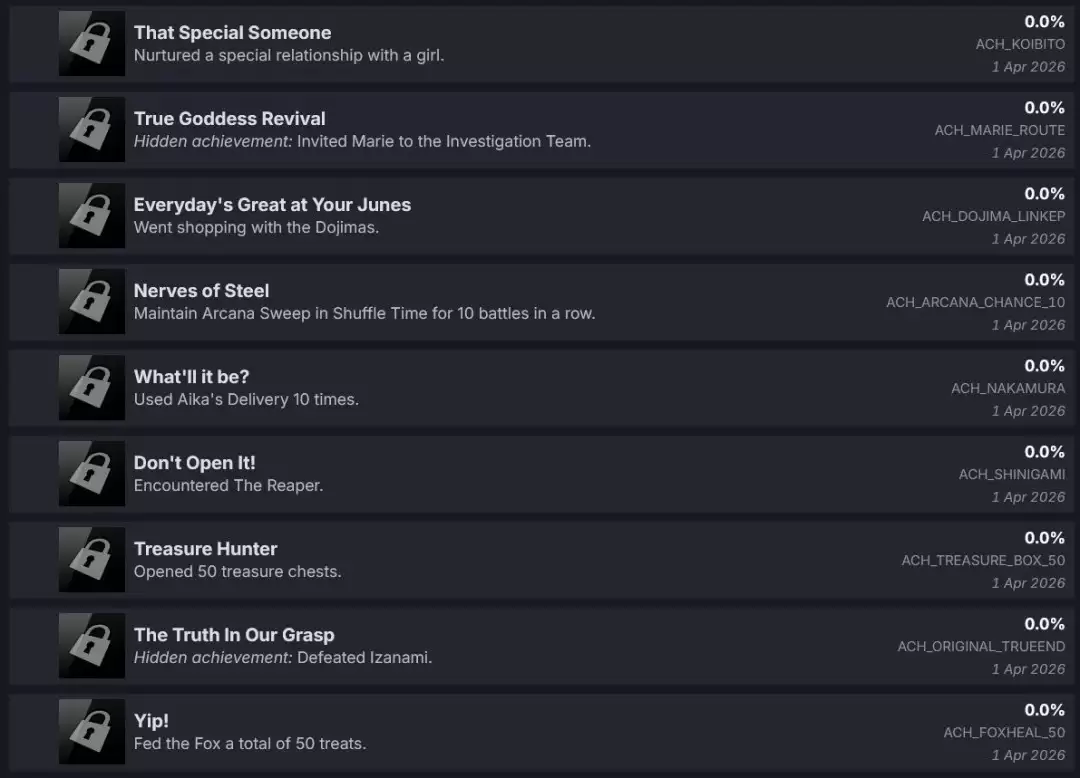Select the Nerves of Steel achievement title
1080x778 pixels.
pos(201,291)
